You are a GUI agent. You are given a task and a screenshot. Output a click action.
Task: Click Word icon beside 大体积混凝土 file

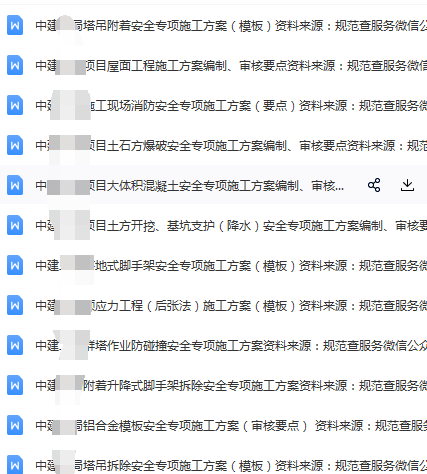click(x=15, y=185)
